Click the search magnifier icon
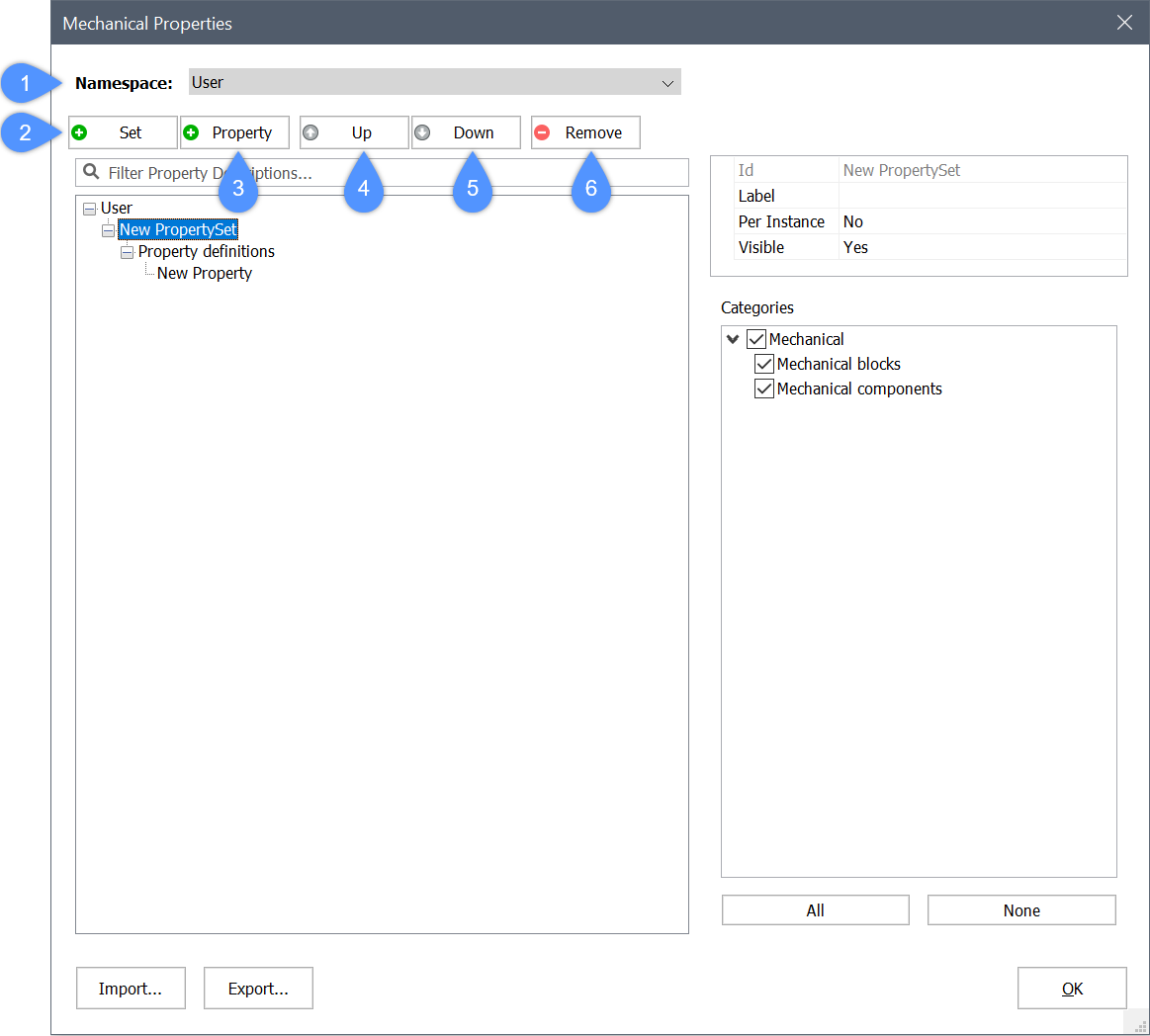The width and height of the screenshot is (1150, 1036). pyautogui.click(x=91, y=172)
